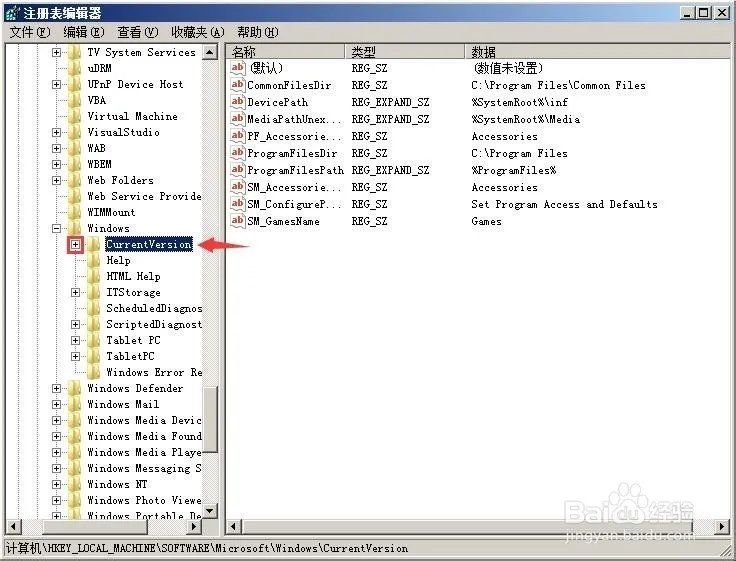The height and width of the screenshot is (561, 736).
Task: Click the uDRM folder icon
Action: pyautogui.click(x=75, y=69)
